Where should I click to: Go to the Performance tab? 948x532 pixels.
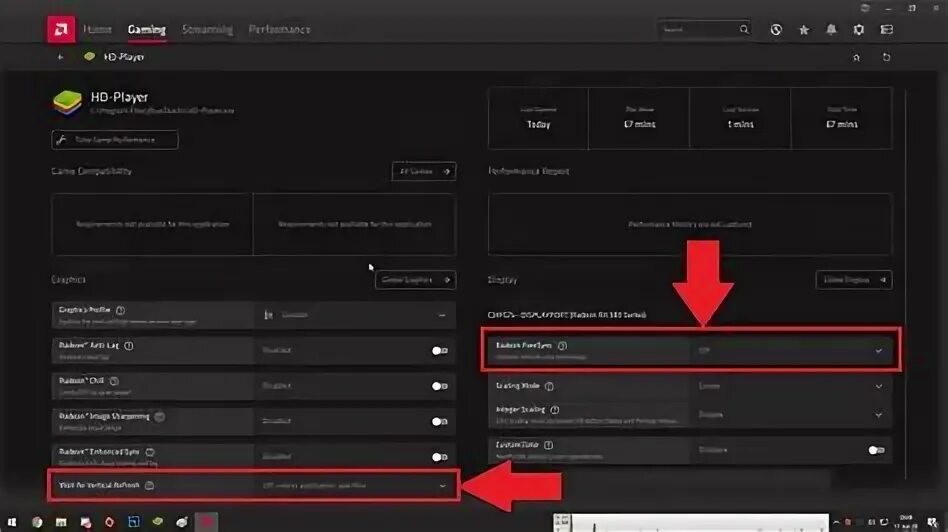279,29
